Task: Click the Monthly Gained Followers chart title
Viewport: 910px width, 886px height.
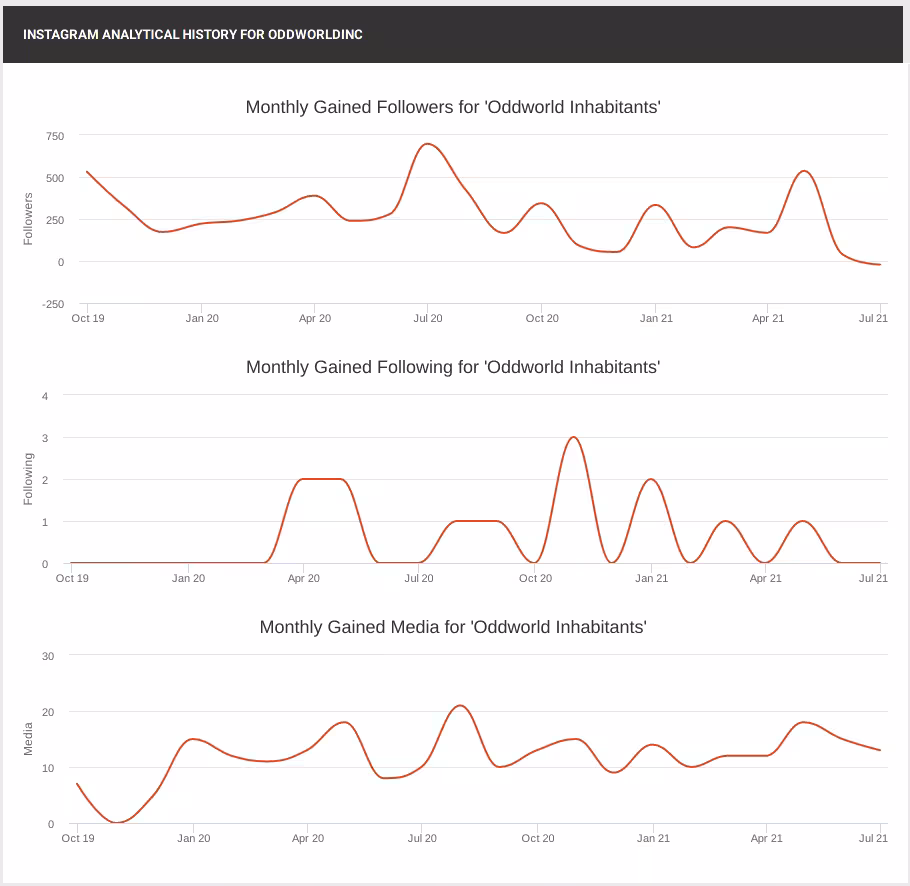Action: 453,107
